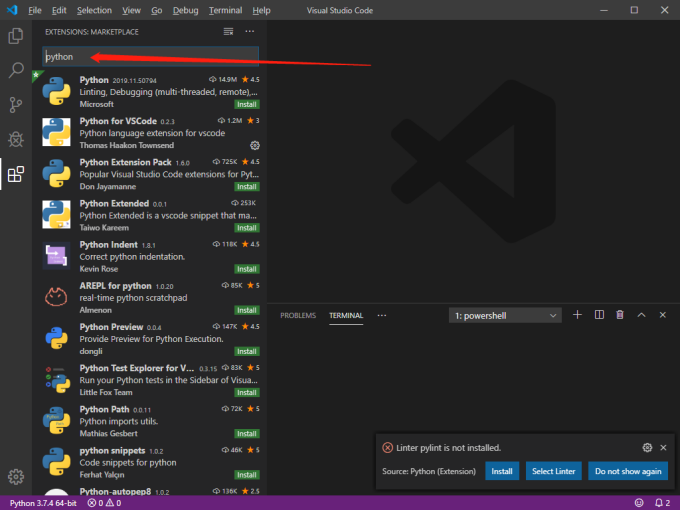This screenshot has height=510, width=680.
Task: Click the Python Test Explorer icon
Action: pyautogui.click(x=57, y=379)
